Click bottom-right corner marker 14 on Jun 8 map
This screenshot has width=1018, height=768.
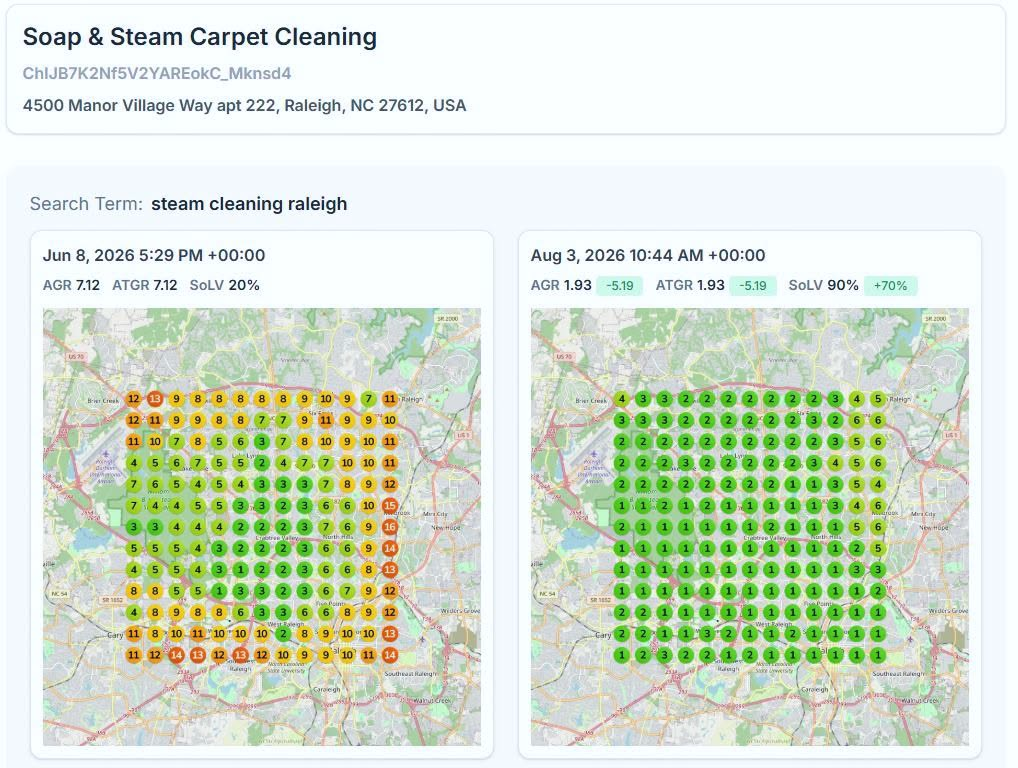point(390,655)
